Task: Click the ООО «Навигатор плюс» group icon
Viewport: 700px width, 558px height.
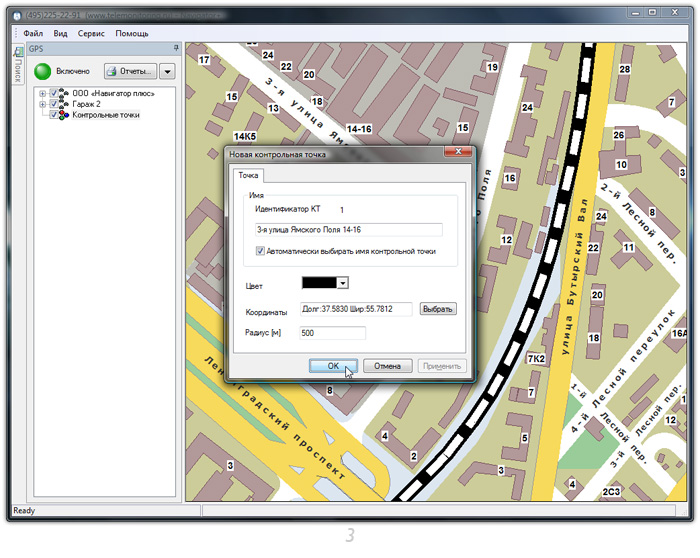Action: pyautogui.click(x=64, y=93)
